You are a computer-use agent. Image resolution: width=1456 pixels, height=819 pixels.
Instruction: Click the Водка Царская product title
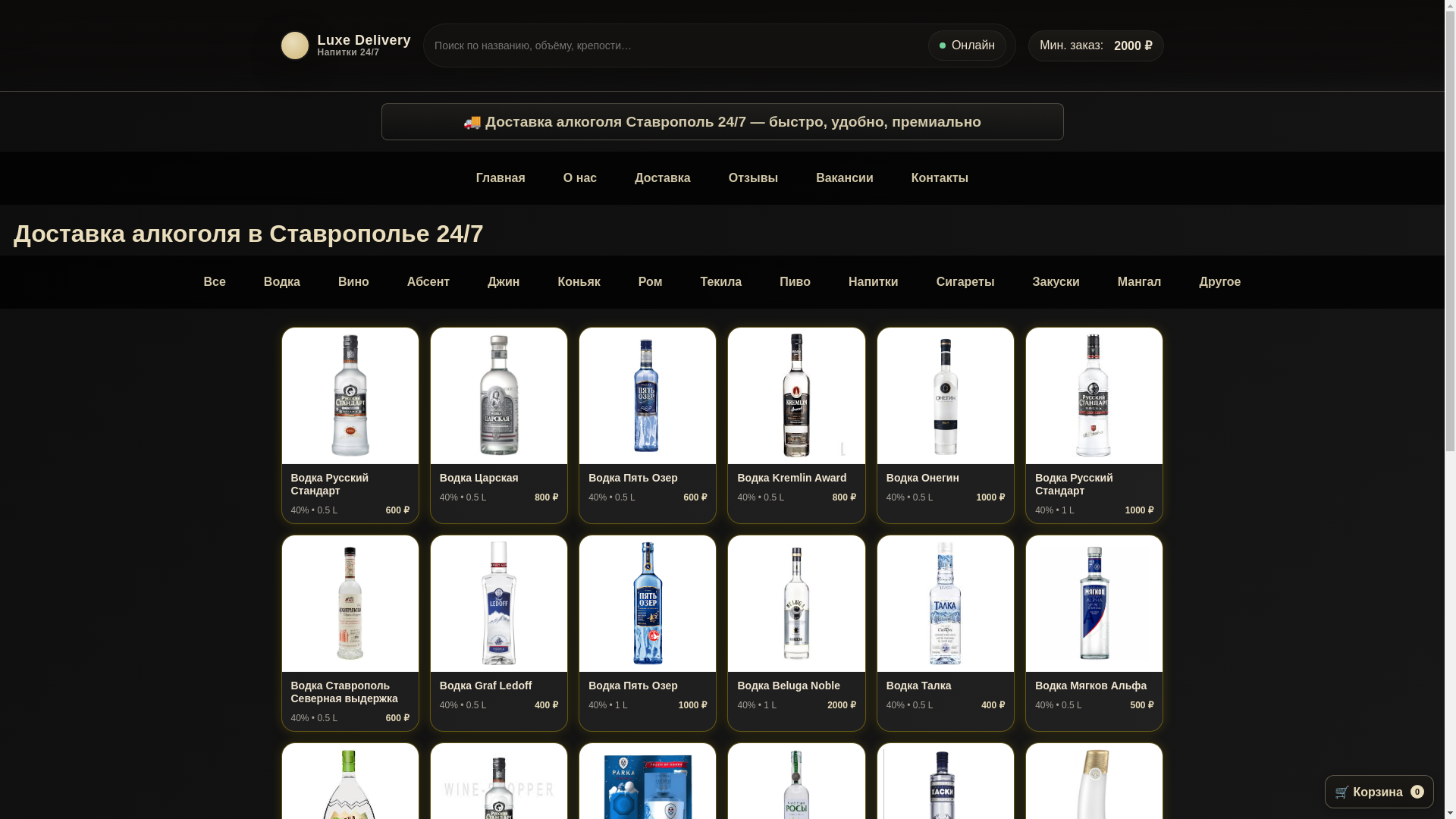(x=479, y=478)
